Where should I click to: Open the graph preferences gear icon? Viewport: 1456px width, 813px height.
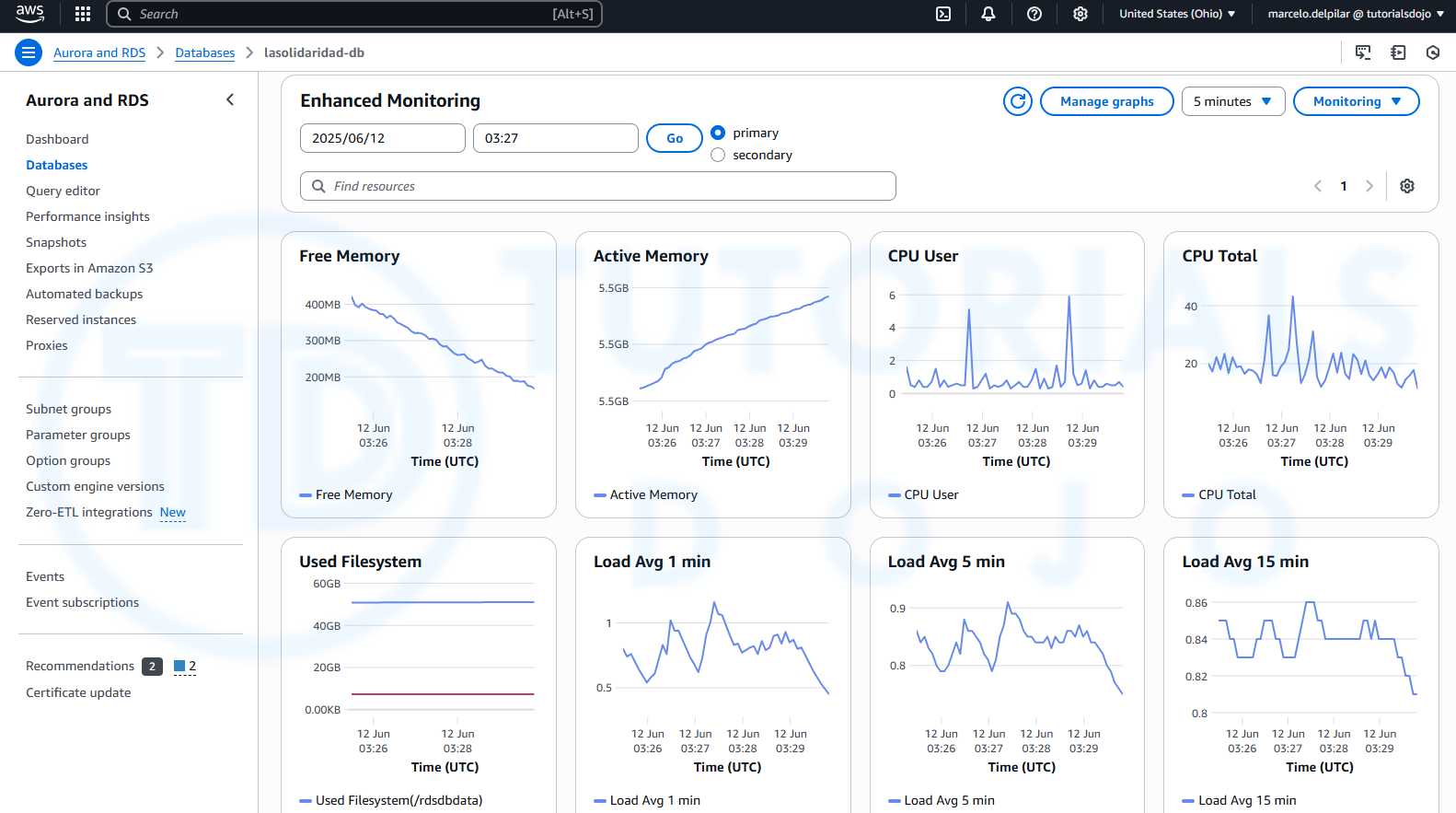pos(1407,186)
